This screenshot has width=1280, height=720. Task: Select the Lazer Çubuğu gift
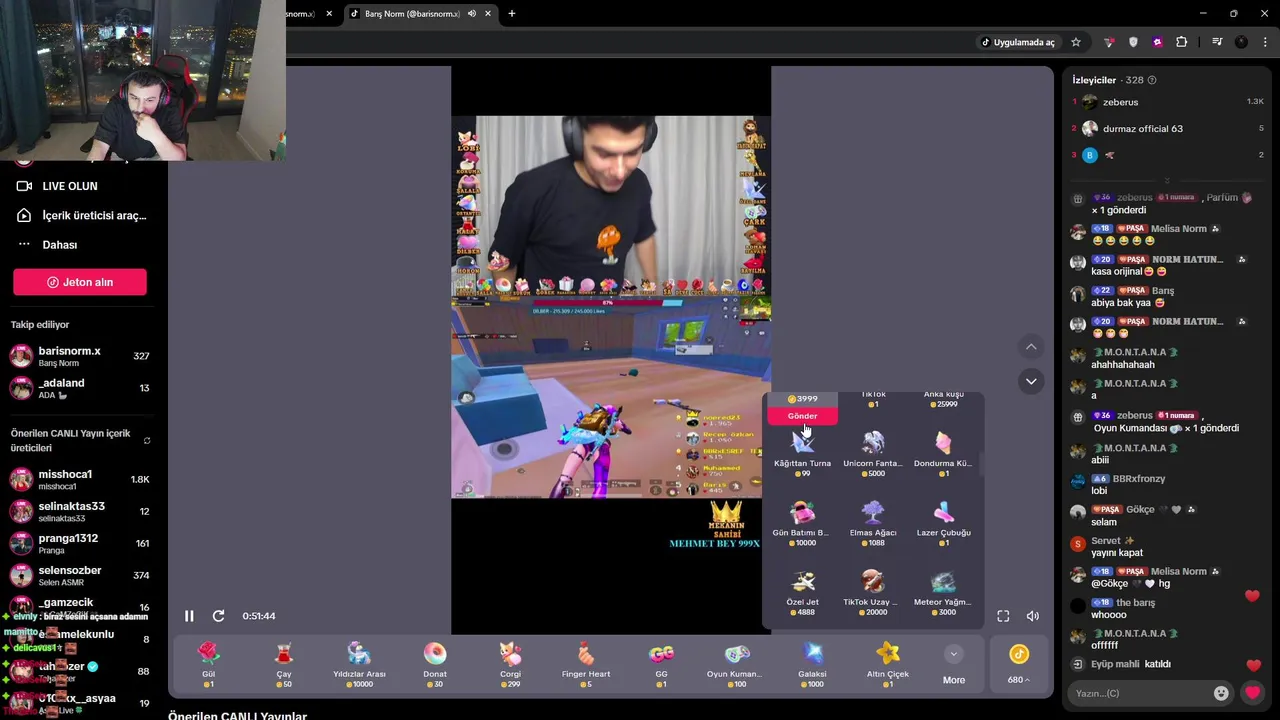pyautogui.click(x=943, y=523)
